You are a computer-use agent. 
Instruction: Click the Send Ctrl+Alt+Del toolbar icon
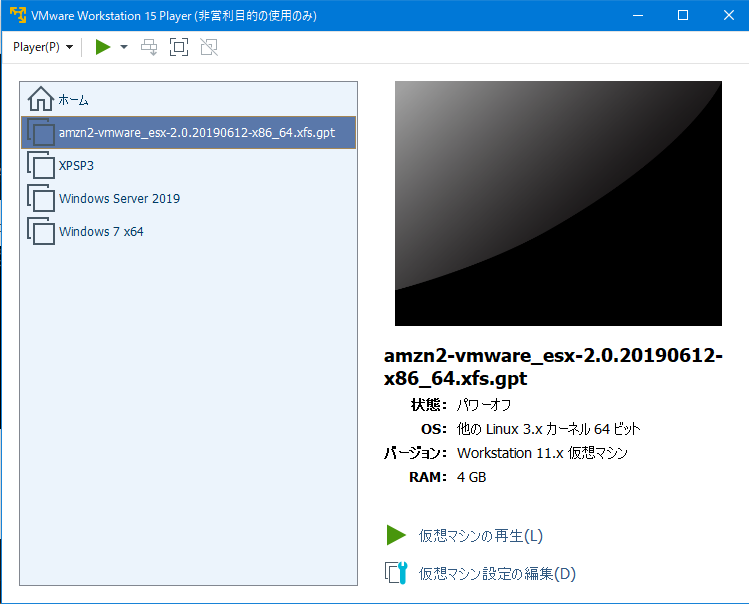pos(149,47)
